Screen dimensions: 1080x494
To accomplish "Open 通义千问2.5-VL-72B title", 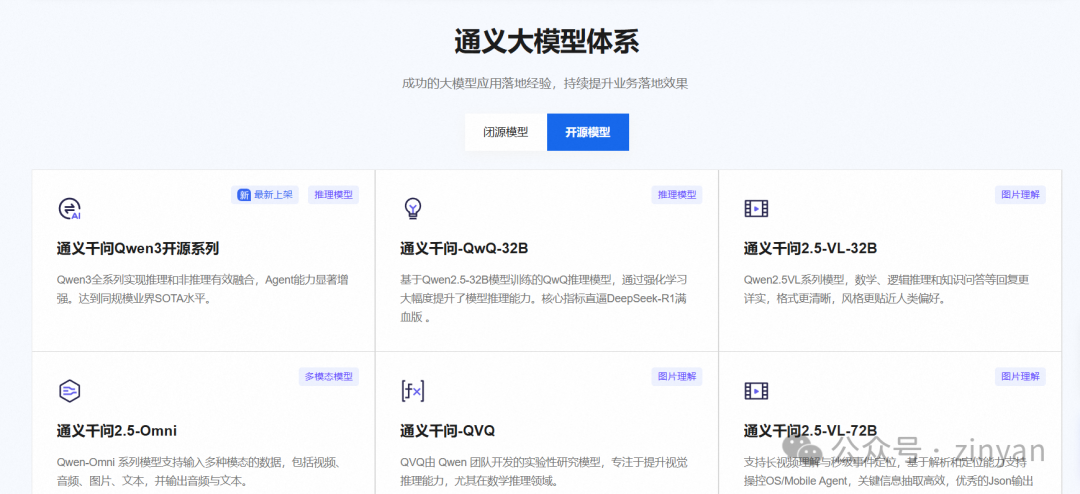I will (x=810, y=431).
